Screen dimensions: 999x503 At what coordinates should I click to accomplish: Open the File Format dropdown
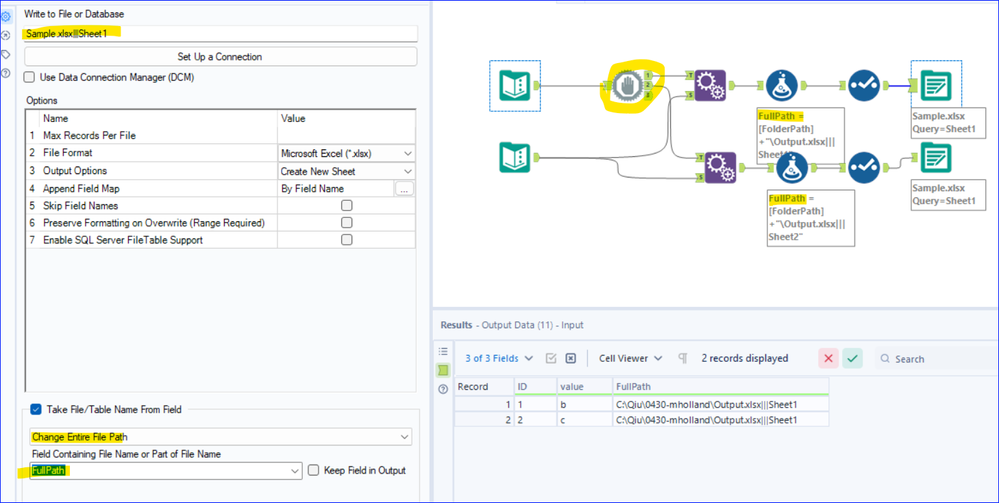(347, 153)
